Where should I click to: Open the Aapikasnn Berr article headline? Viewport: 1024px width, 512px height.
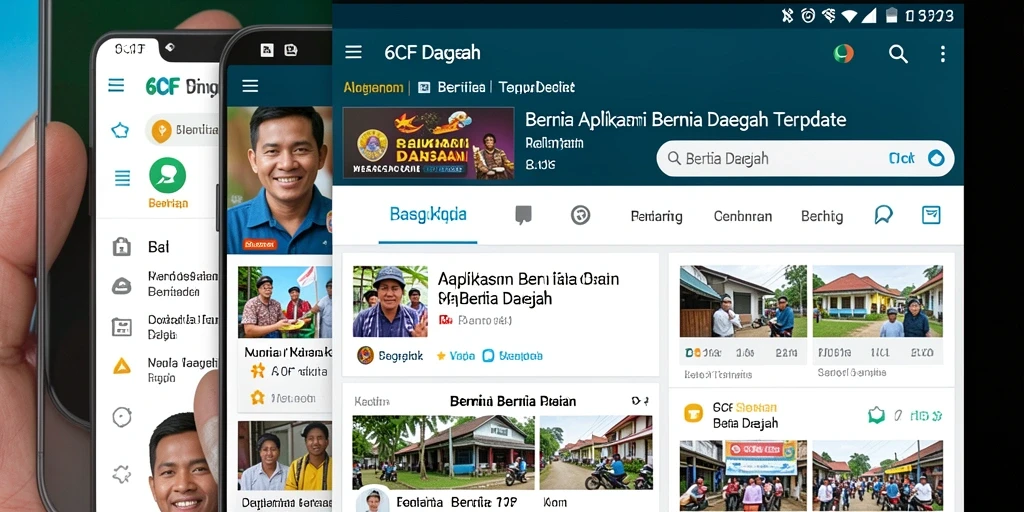tap(528, 289)
